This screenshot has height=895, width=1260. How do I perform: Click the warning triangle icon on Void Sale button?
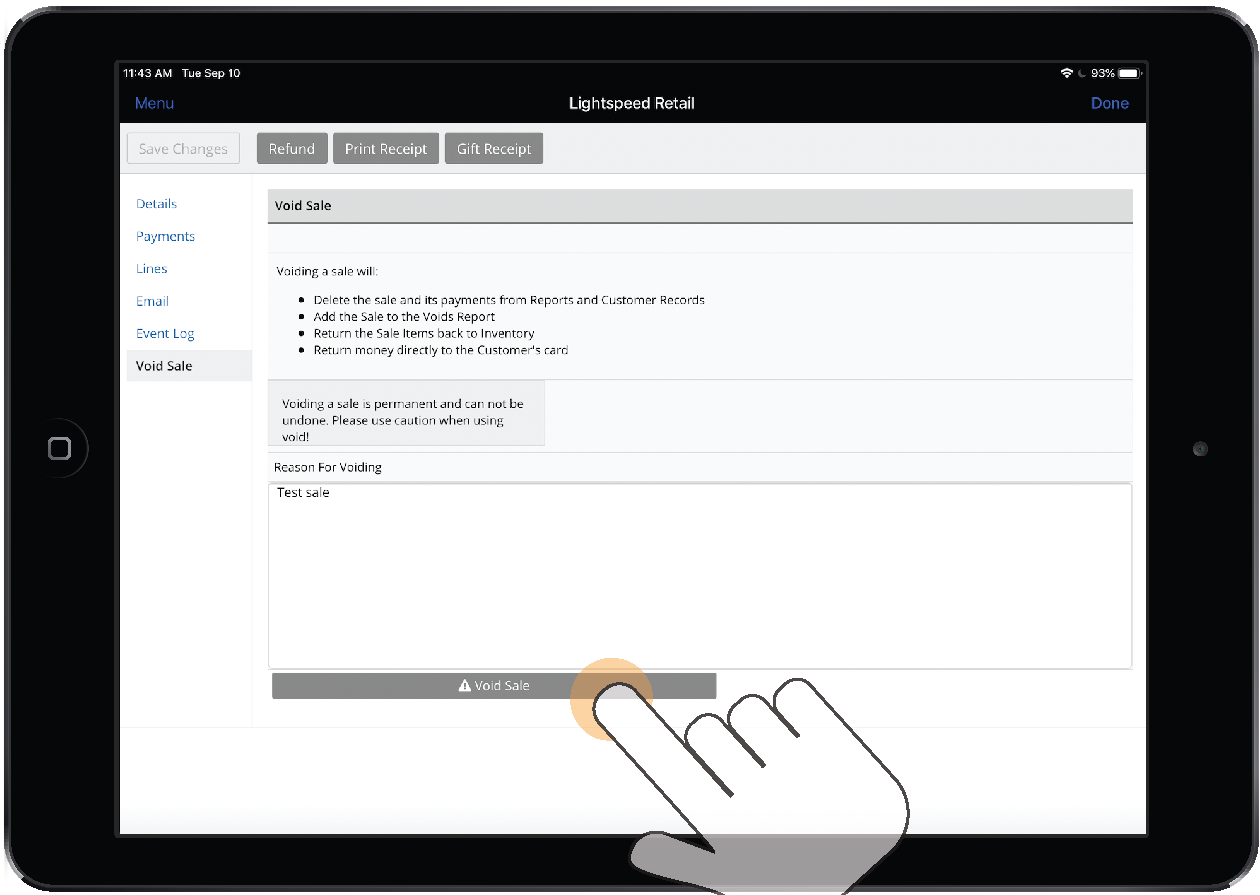(464, 686)
